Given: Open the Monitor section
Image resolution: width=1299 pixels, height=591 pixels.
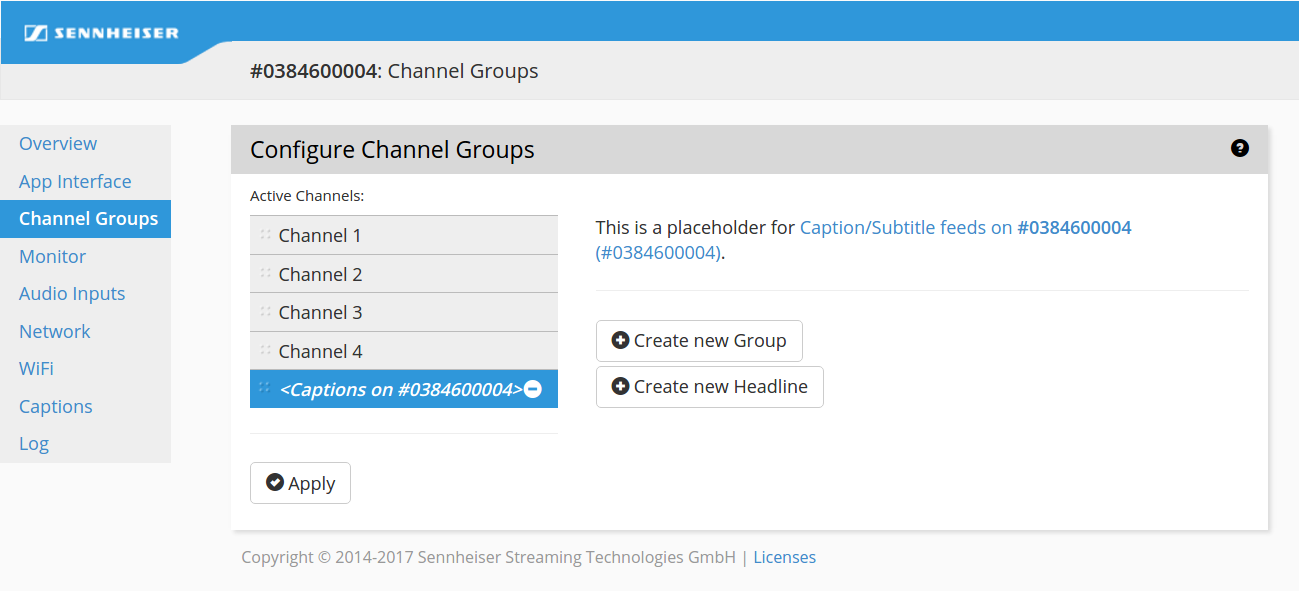Looking at the screenshot, I should click(x=52, y=256).
